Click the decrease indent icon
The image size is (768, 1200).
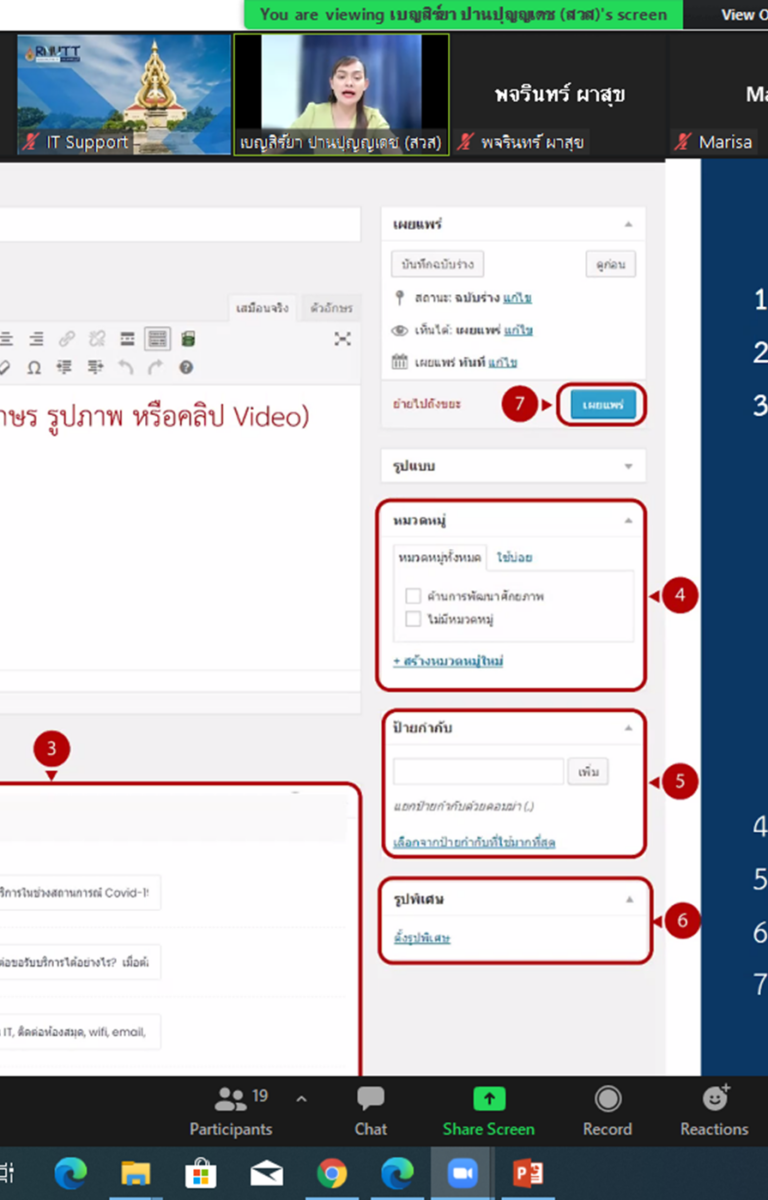(65, 368)
